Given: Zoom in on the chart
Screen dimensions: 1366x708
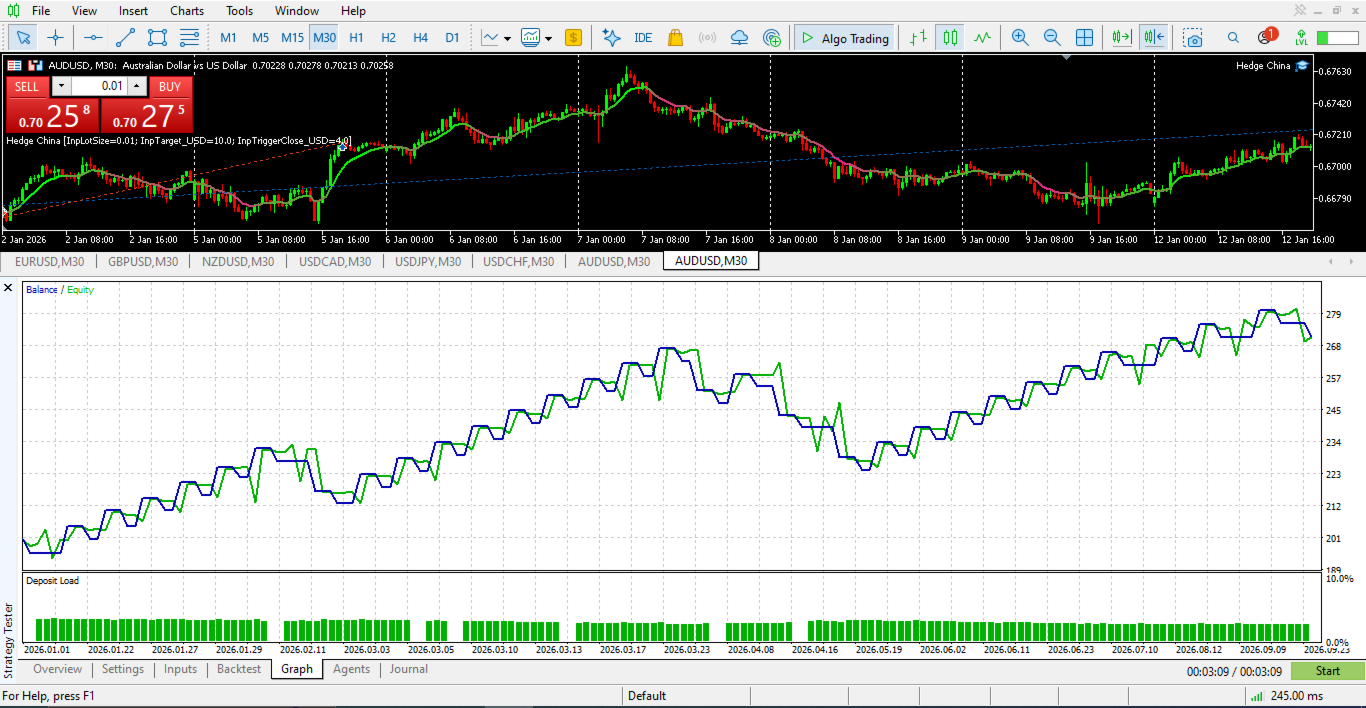Looking at the screenshot, I should click(1020, 38).
